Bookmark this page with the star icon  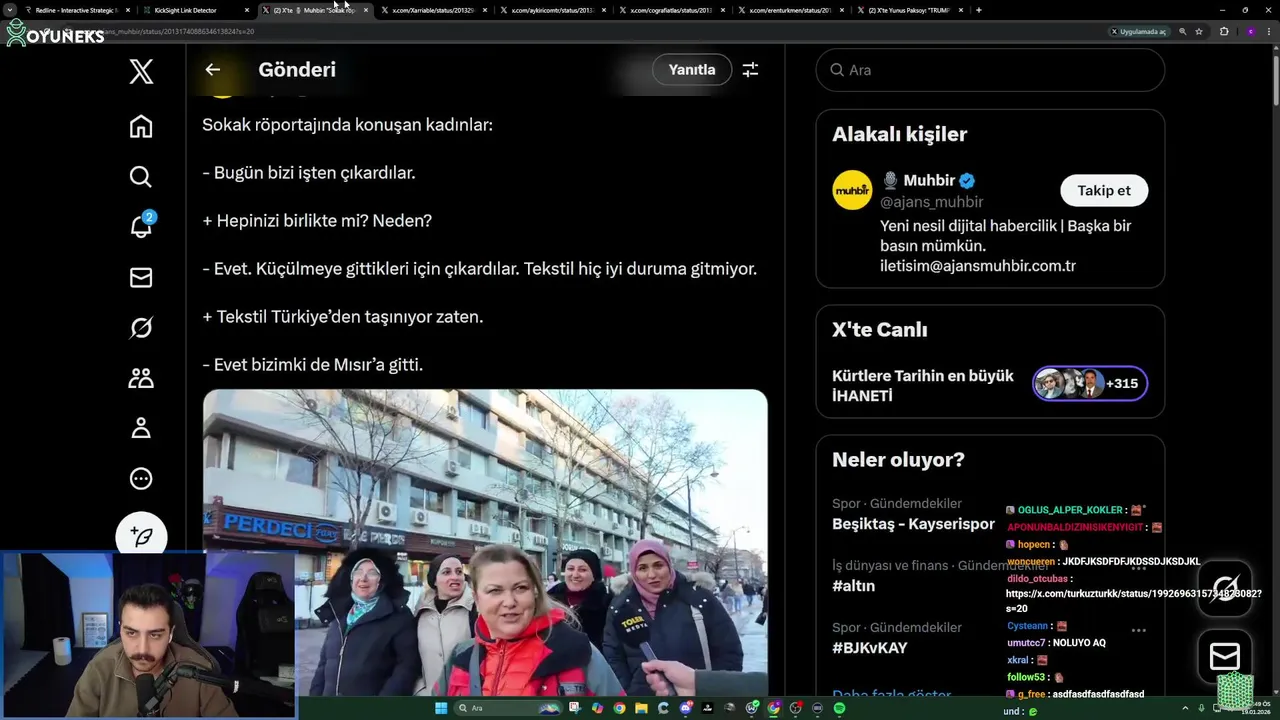(x=1199, y=32)
